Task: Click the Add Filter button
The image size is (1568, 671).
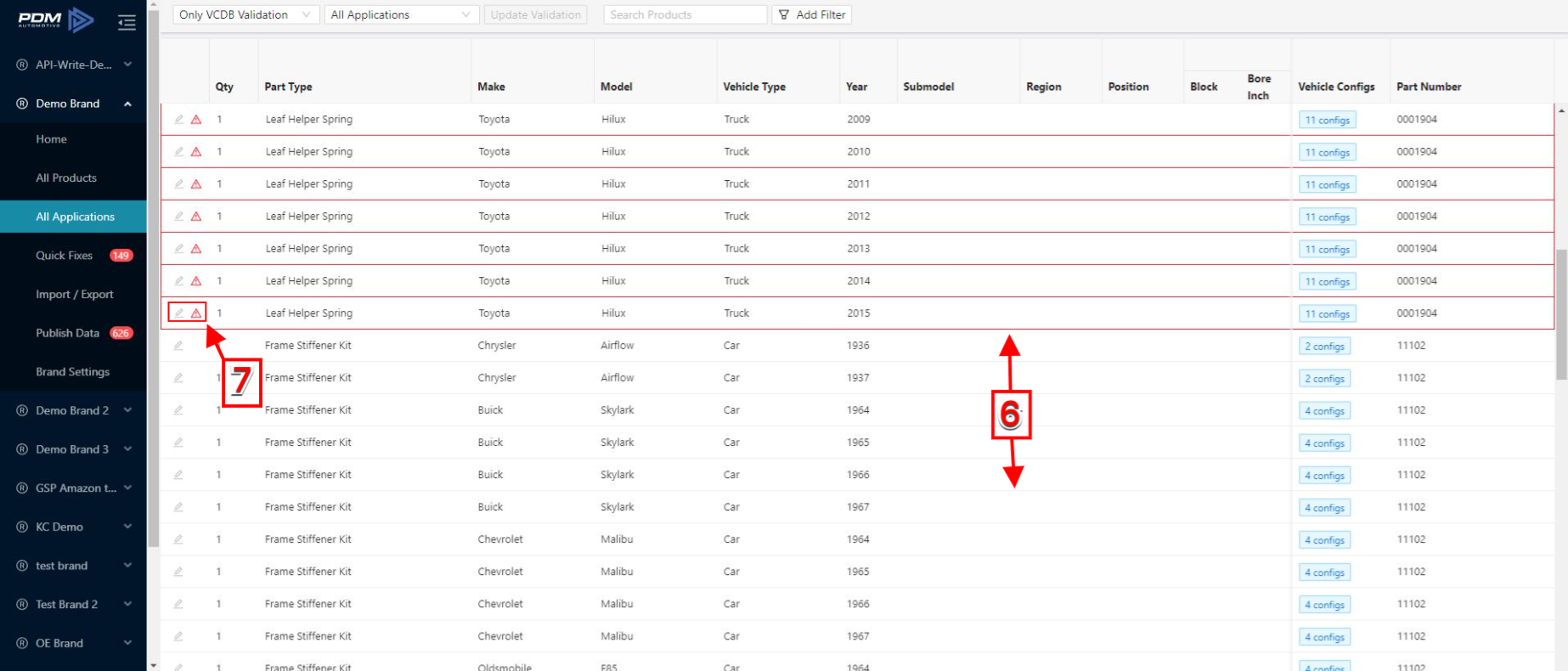Action: pyautogui.click(x=812, y=14)
